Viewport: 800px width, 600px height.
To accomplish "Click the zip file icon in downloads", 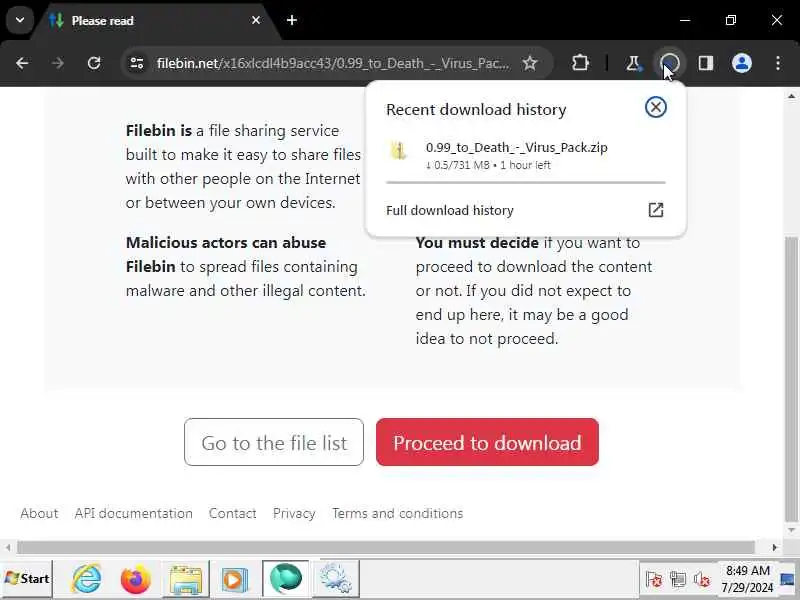I will coord(398,151).
